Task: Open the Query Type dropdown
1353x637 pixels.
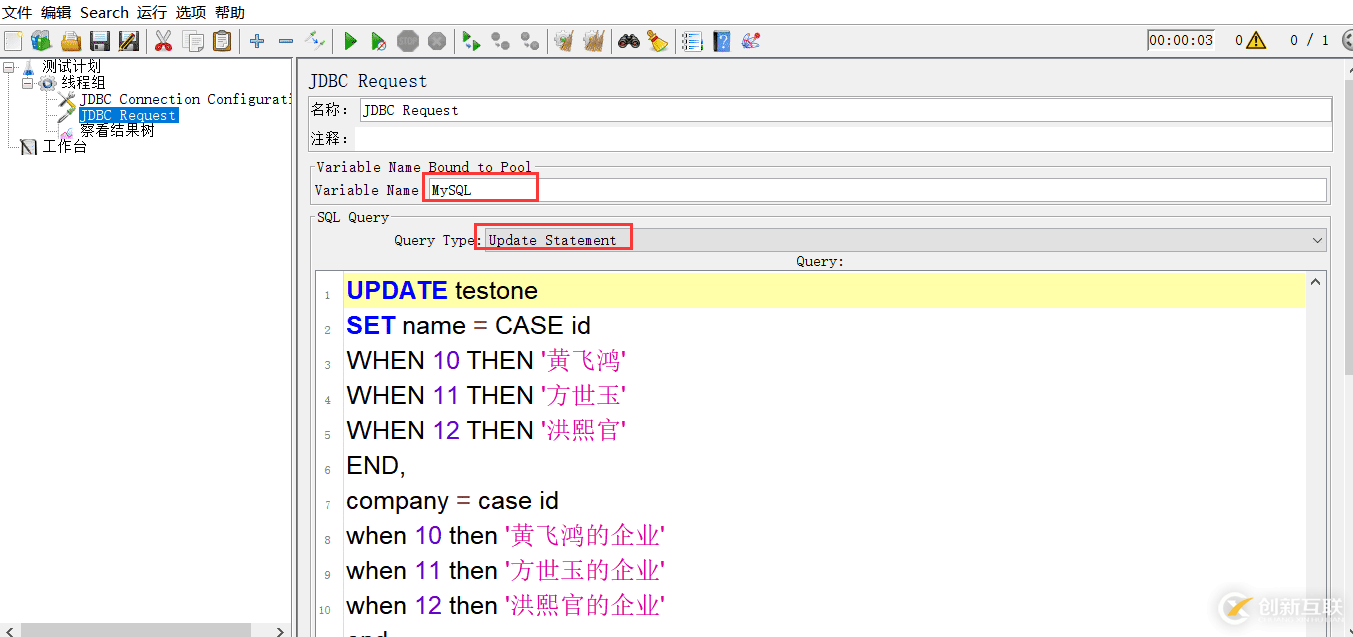Action: [x=906, y=240]
